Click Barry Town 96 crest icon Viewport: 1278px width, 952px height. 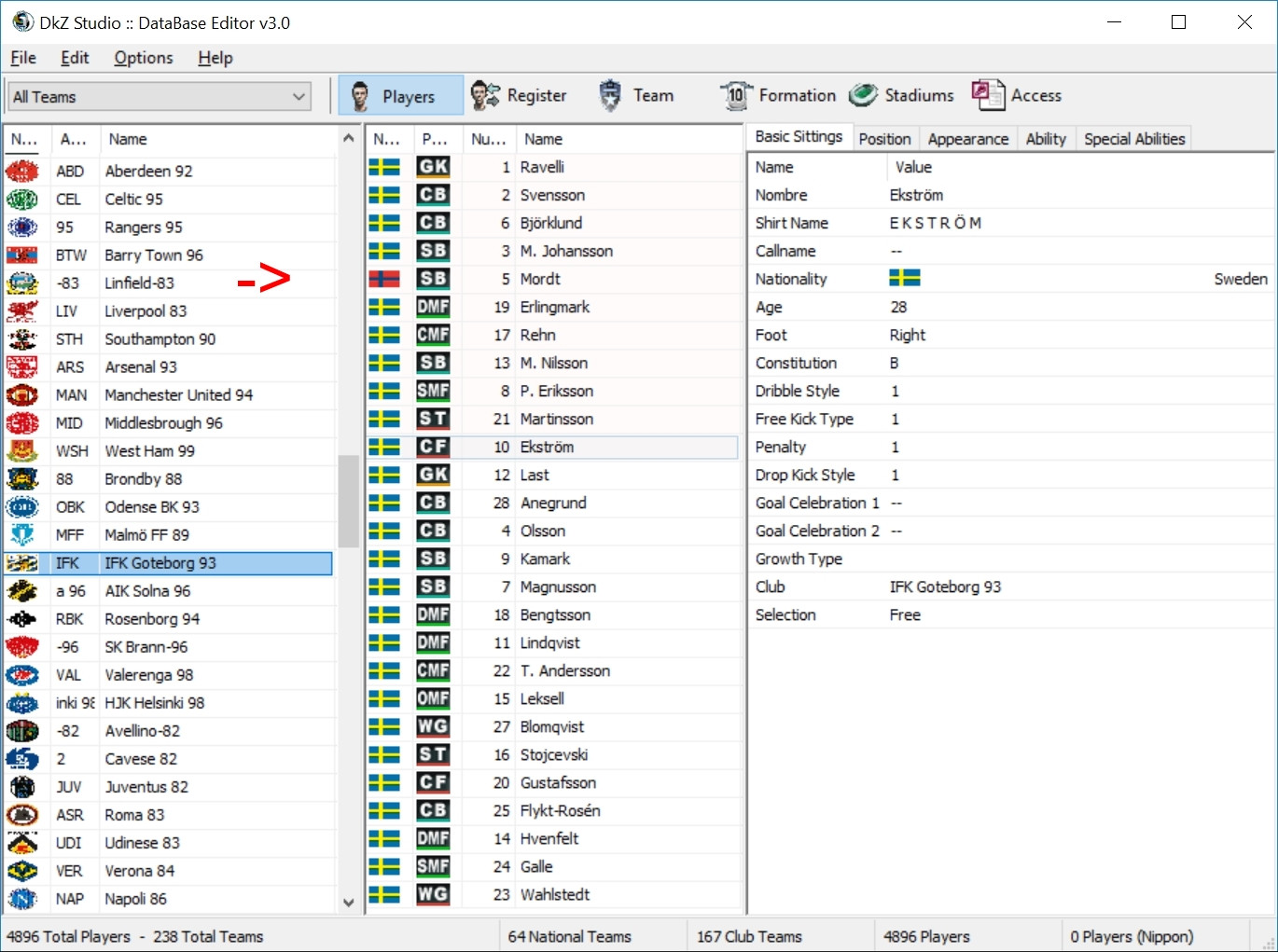(22, 255)
